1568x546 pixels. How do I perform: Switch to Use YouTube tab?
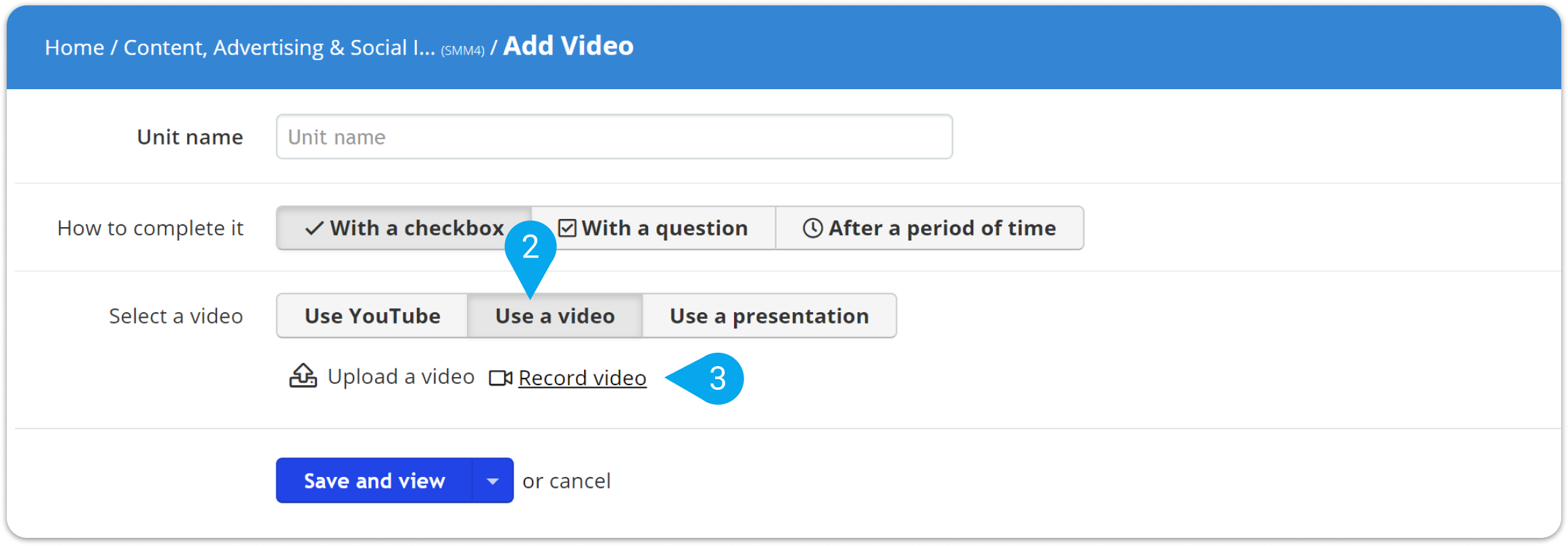click(x=372, y=316)
